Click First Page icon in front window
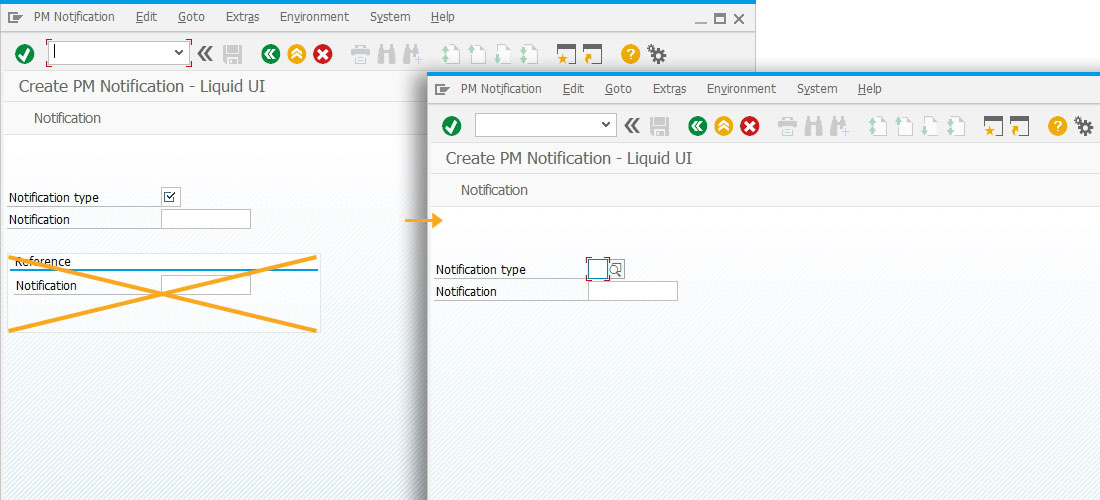 click(877, 127)
